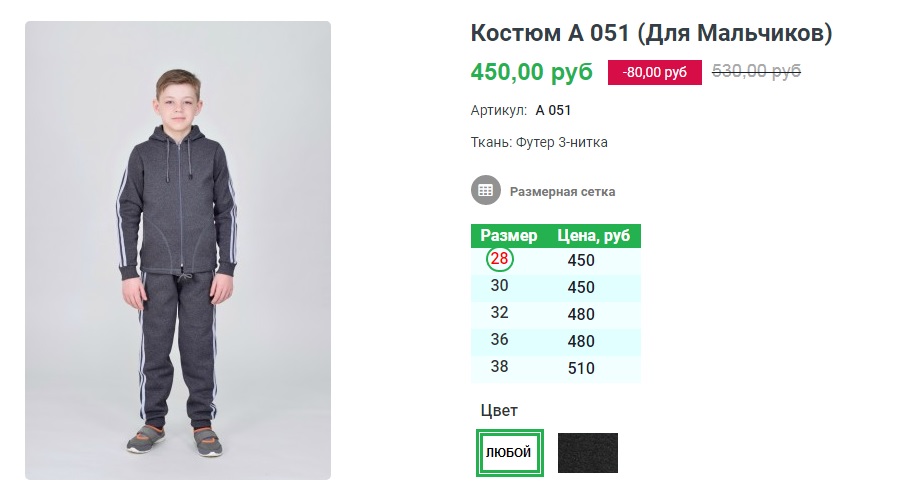Open the boy's tracksuit product photo
Viewport: 902px width, 487px height.
point(178,250)
